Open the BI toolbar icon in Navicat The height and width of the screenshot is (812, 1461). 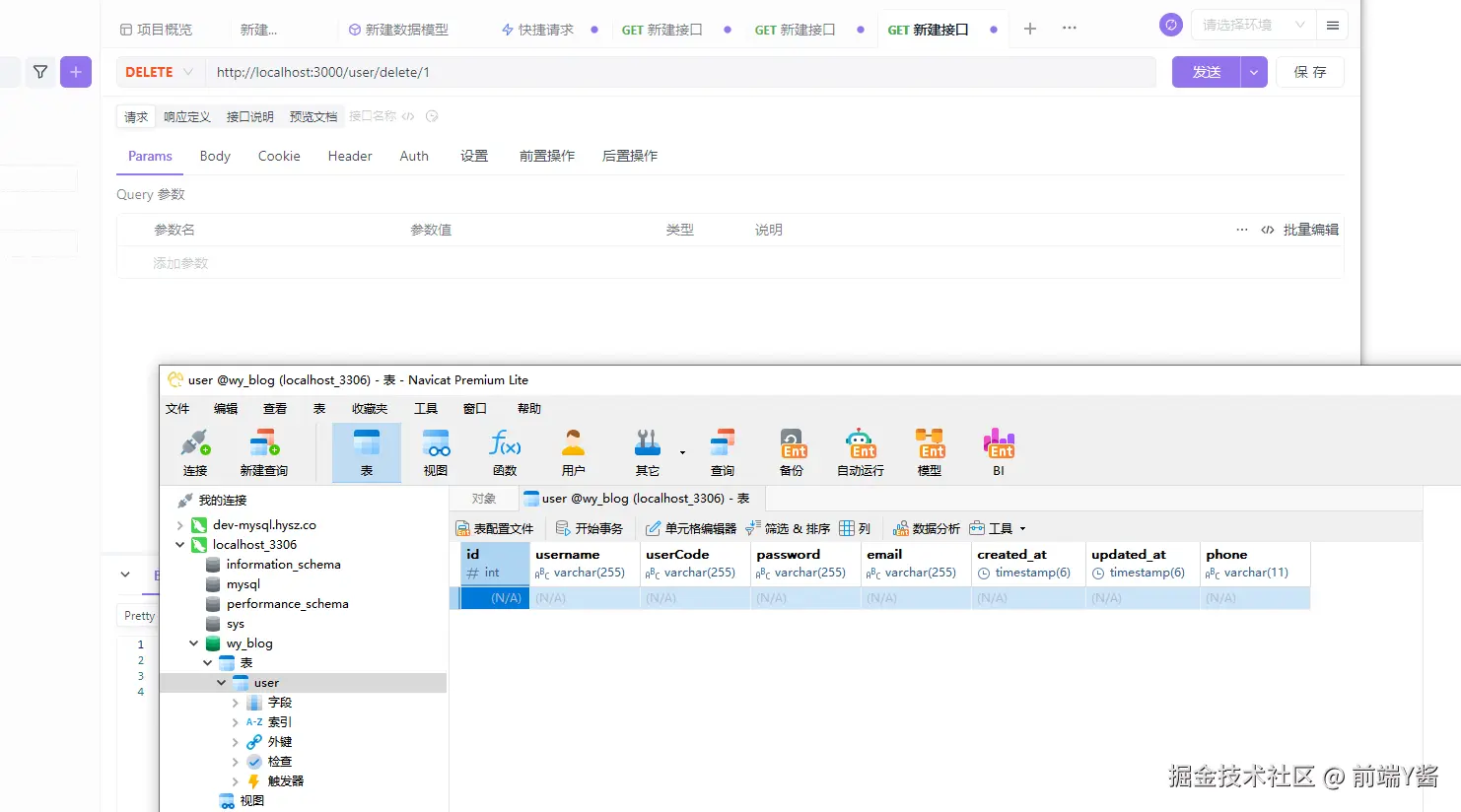[x=999, y=452]
